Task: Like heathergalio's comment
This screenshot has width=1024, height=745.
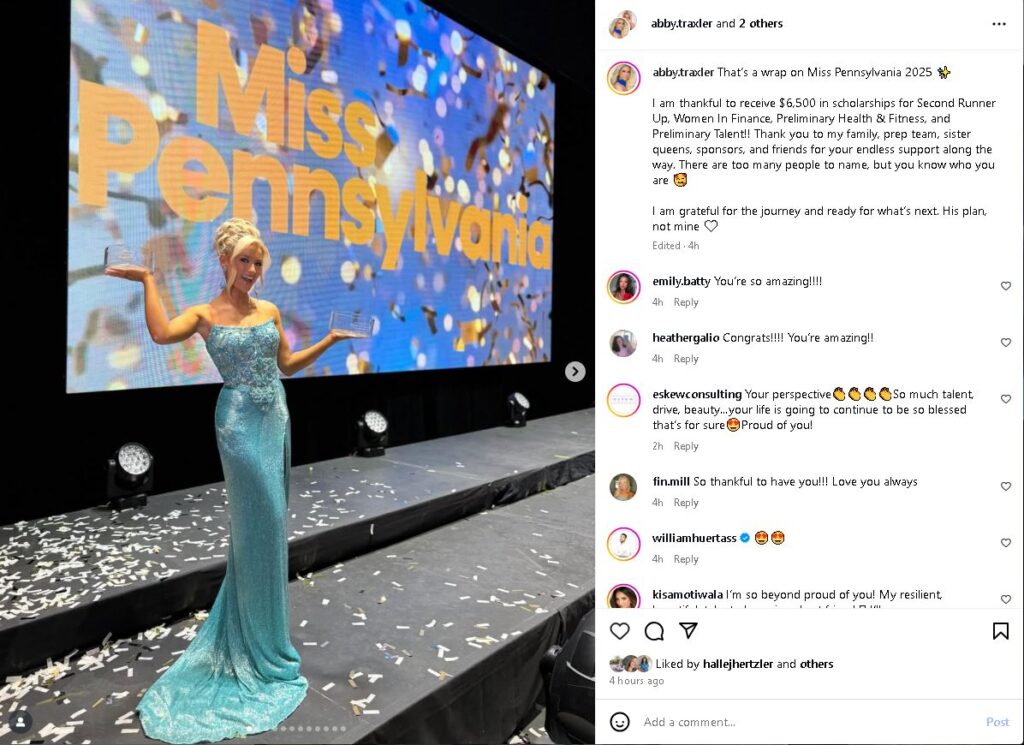Action: 1006,342
